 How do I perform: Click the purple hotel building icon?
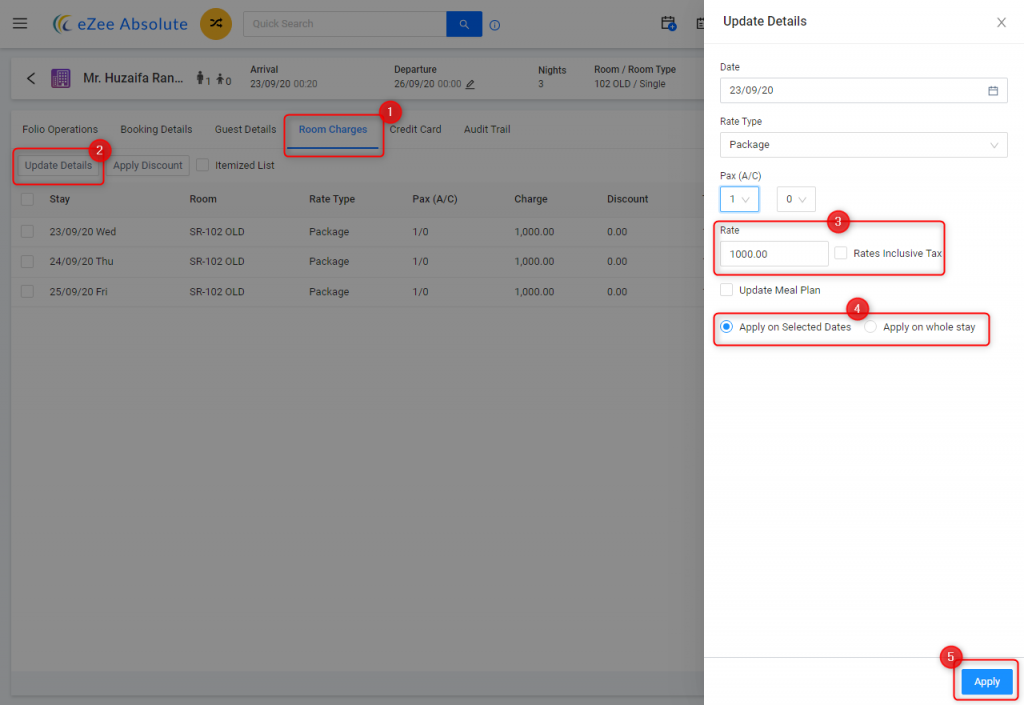(61, 78)
